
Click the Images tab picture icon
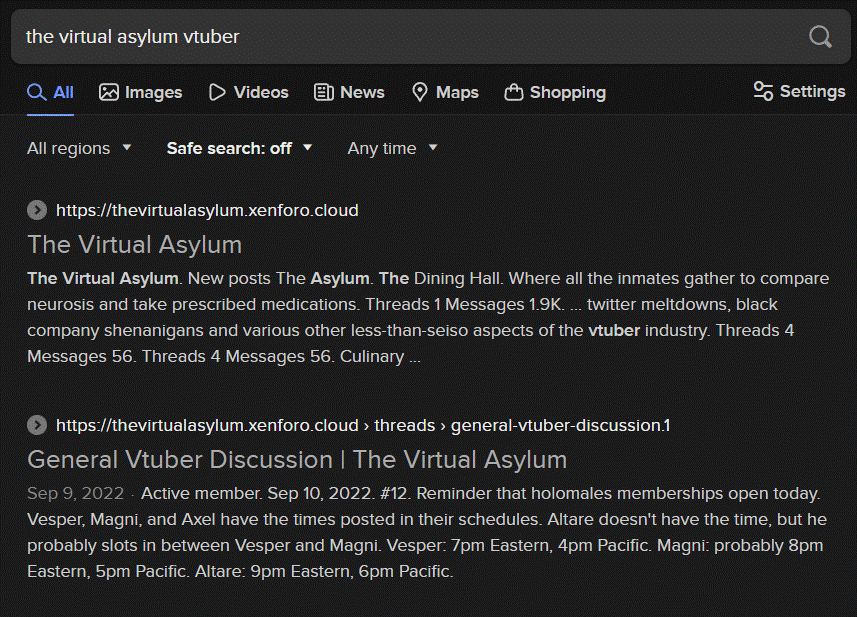109,92
